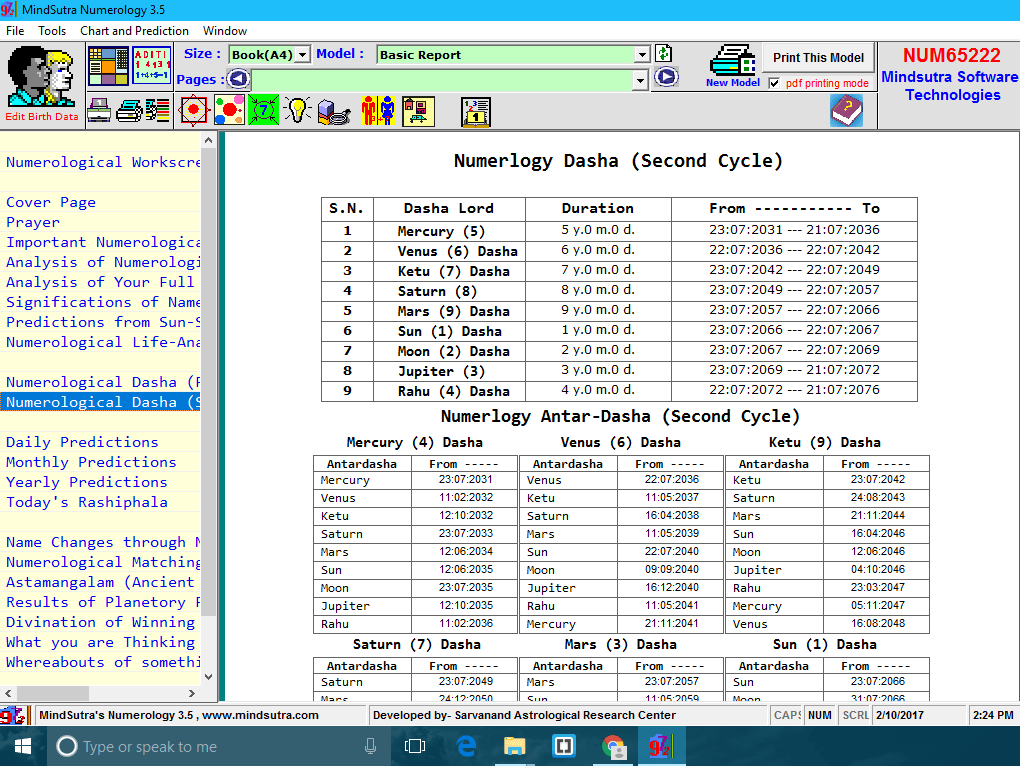Screen dimensions: 1020x766
Task: Open the Tools menu
Action: [x=52, y=31]
